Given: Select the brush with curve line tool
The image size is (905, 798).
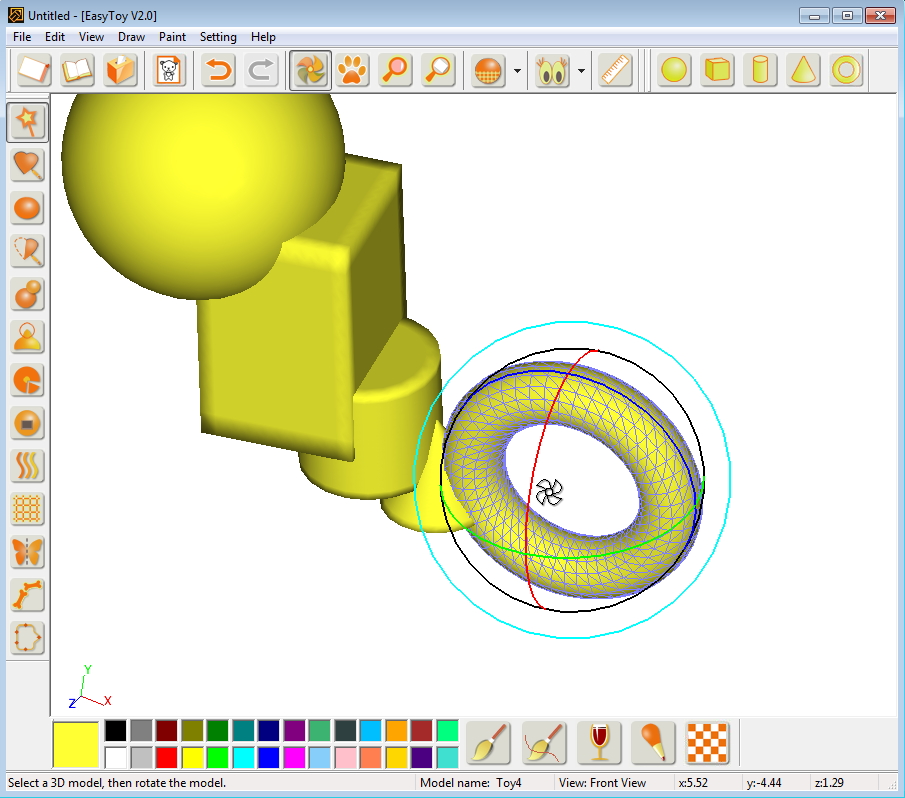Looking at the screenshot, I should 544,743.
